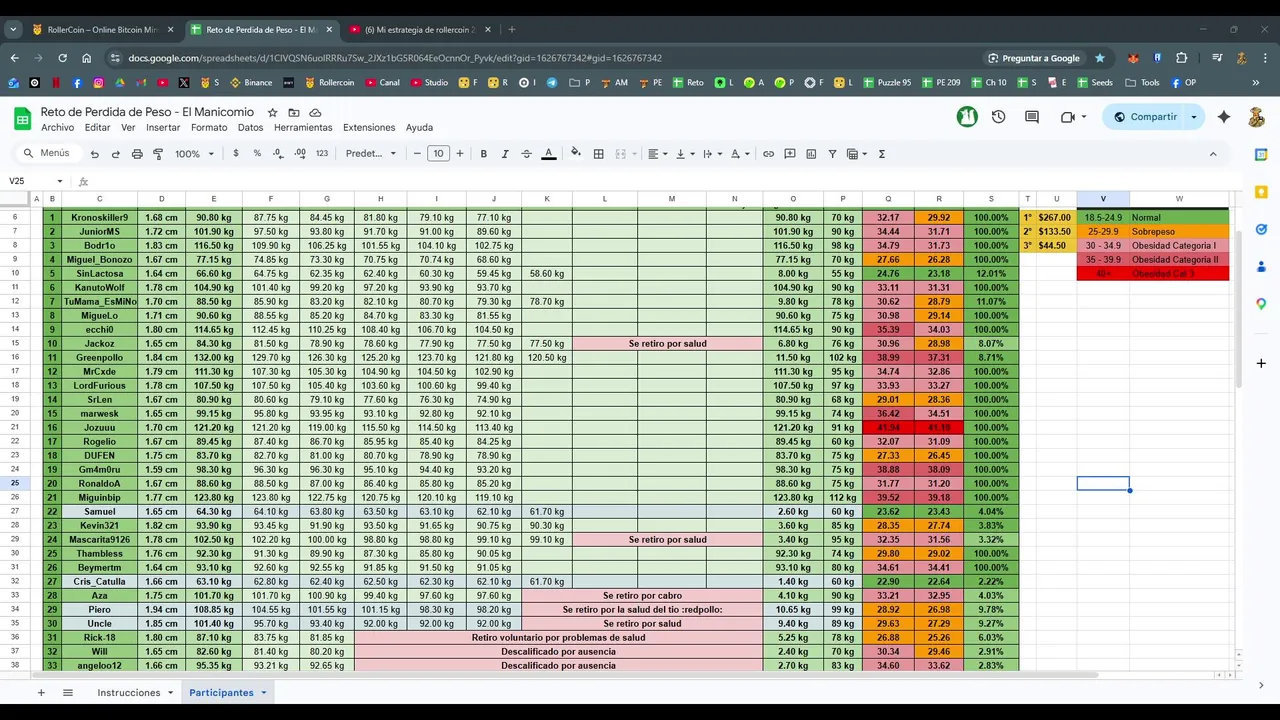
Task: Increase the font size
Action: tap(460, 154)
